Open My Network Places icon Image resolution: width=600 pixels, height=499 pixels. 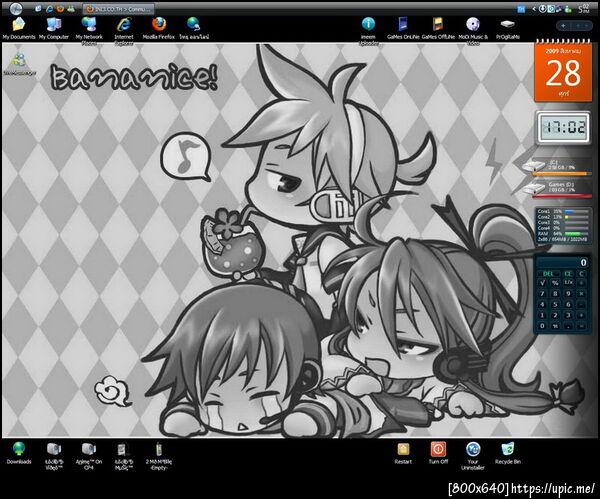[x=89, y=24]
